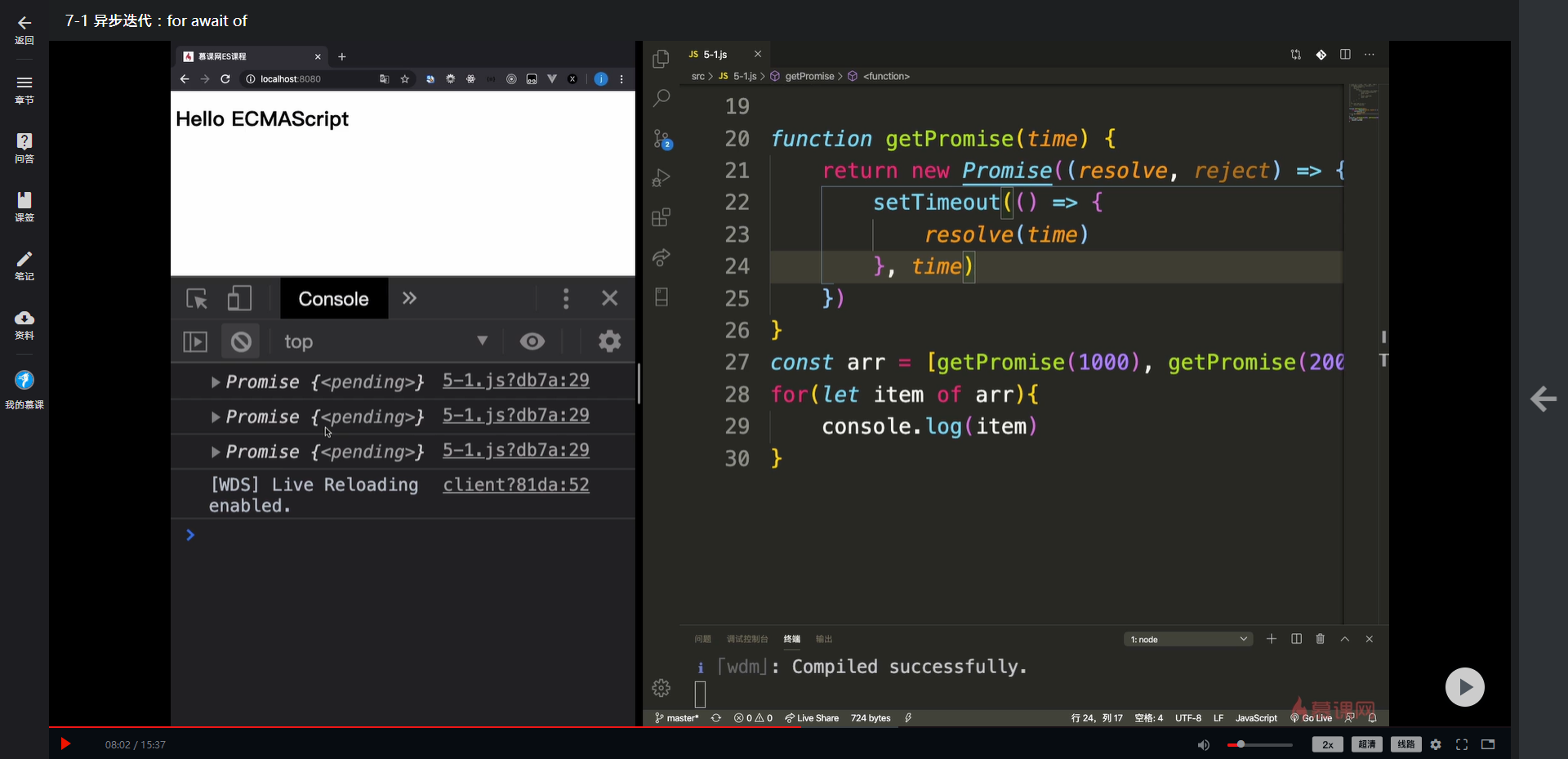Switch to the 问题 panel tab
Screen dimensions: 1568x759
tap(702, 639)
